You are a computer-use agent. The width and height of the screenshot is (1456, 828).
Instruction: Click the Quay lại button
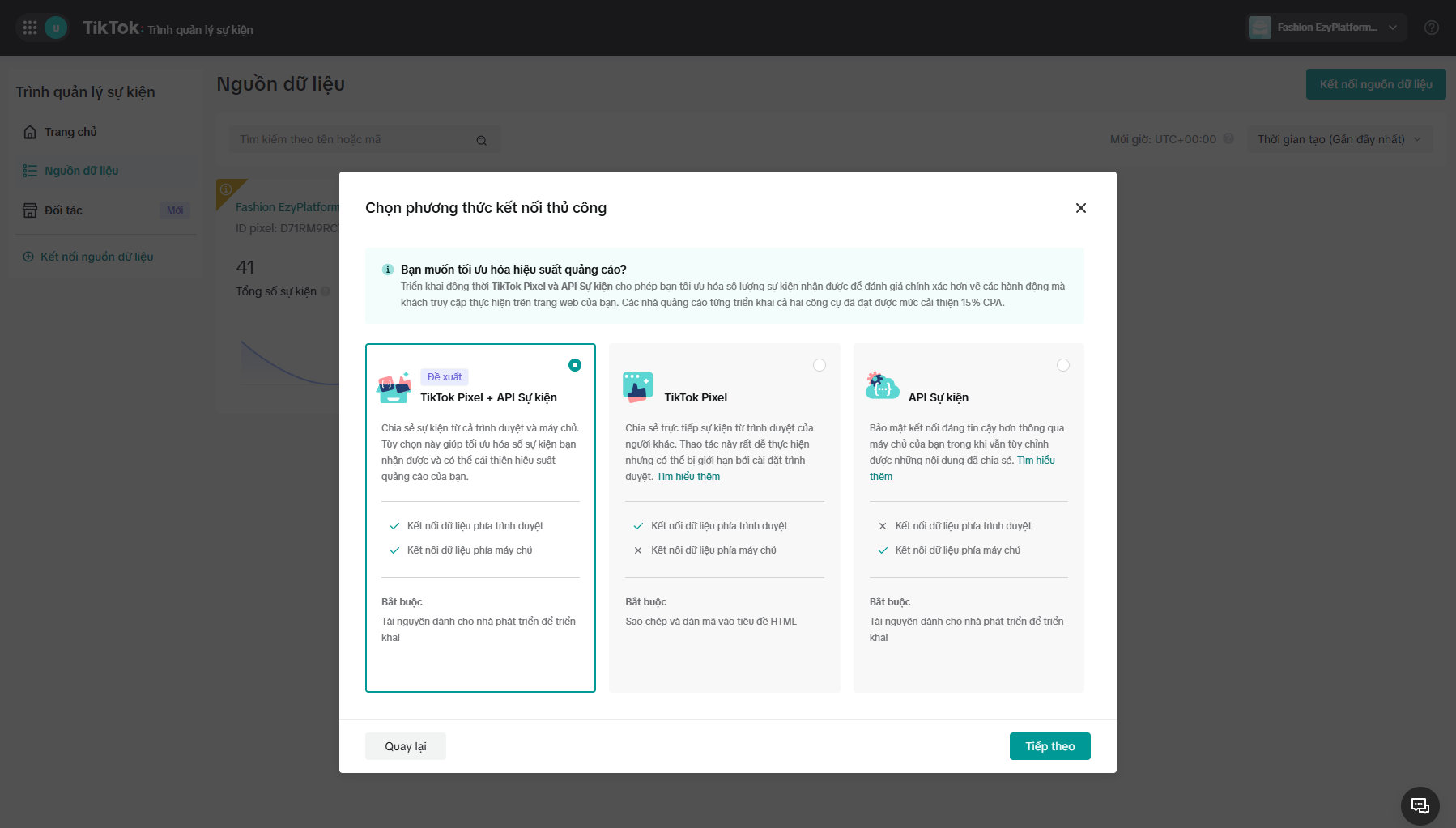tap(405, 746)
